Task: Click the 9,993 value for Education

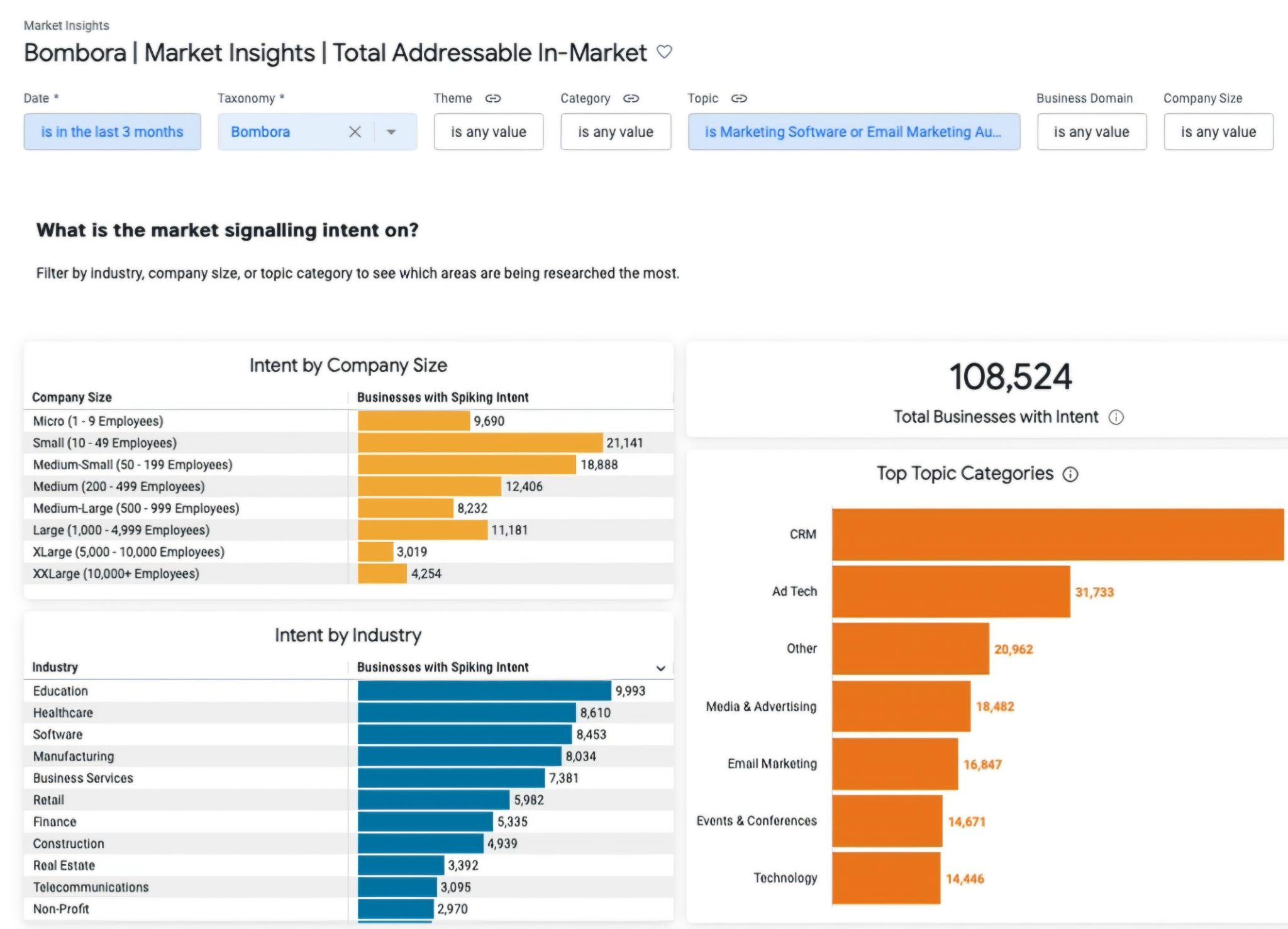Action: pyautogui.click(x=630, y=691)
